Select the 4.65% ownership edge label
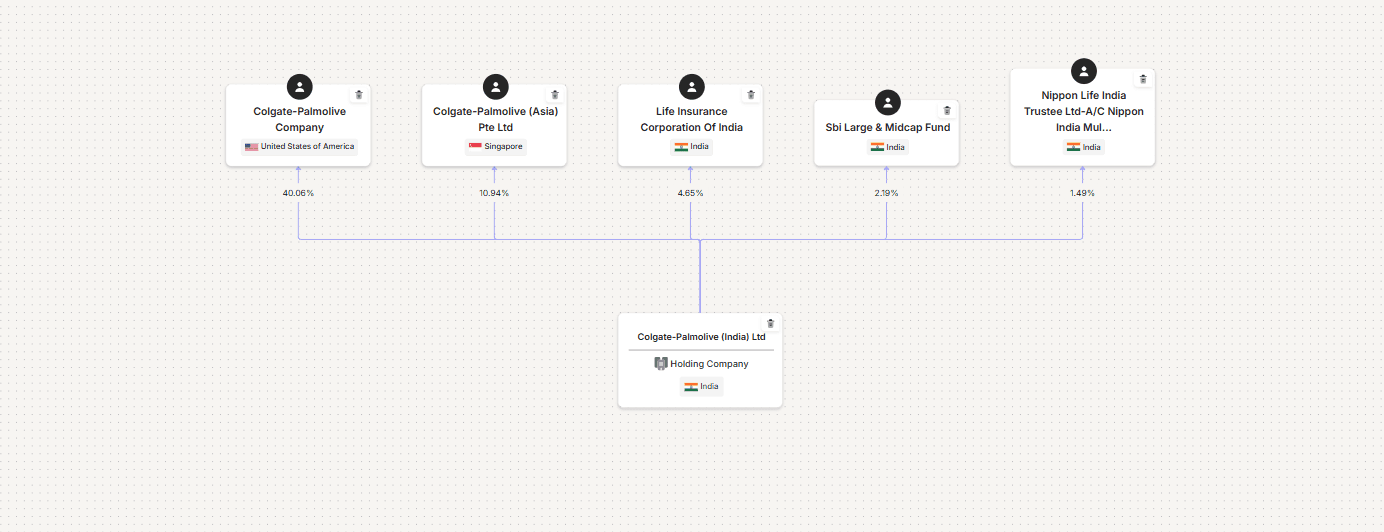 [x=690, y=193]
